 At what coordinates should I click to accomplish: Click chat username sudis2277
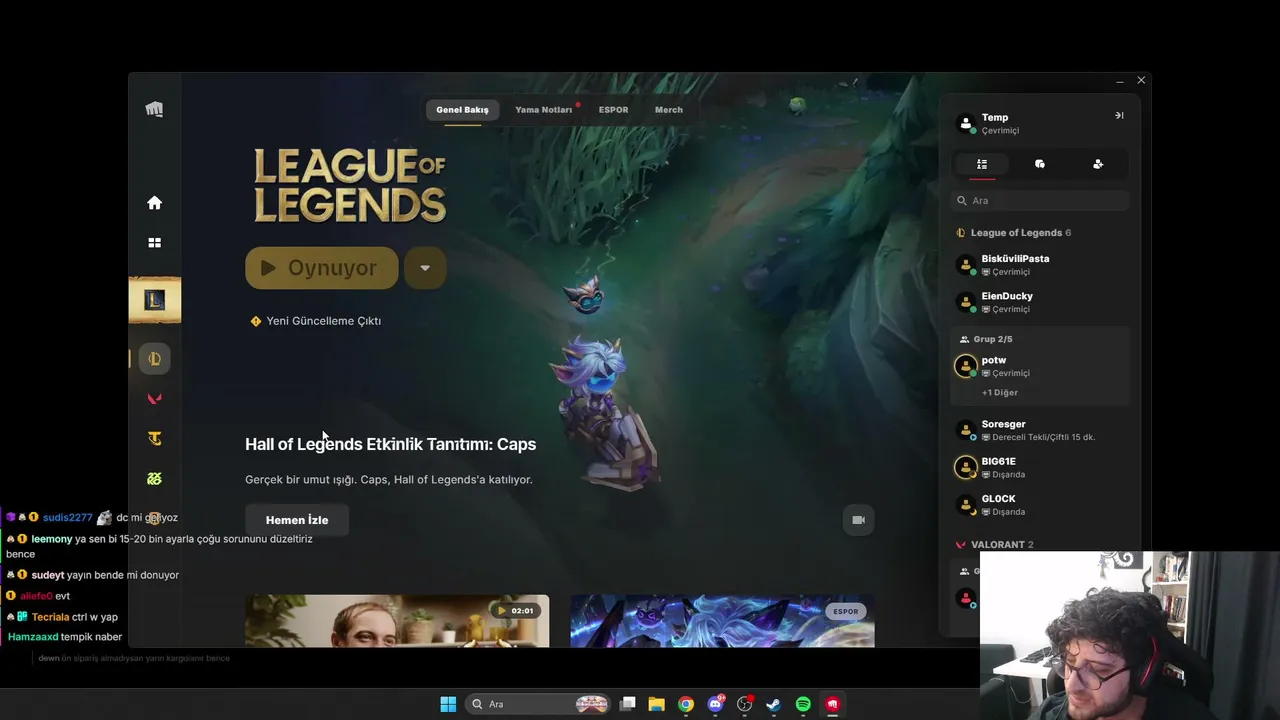67,518
